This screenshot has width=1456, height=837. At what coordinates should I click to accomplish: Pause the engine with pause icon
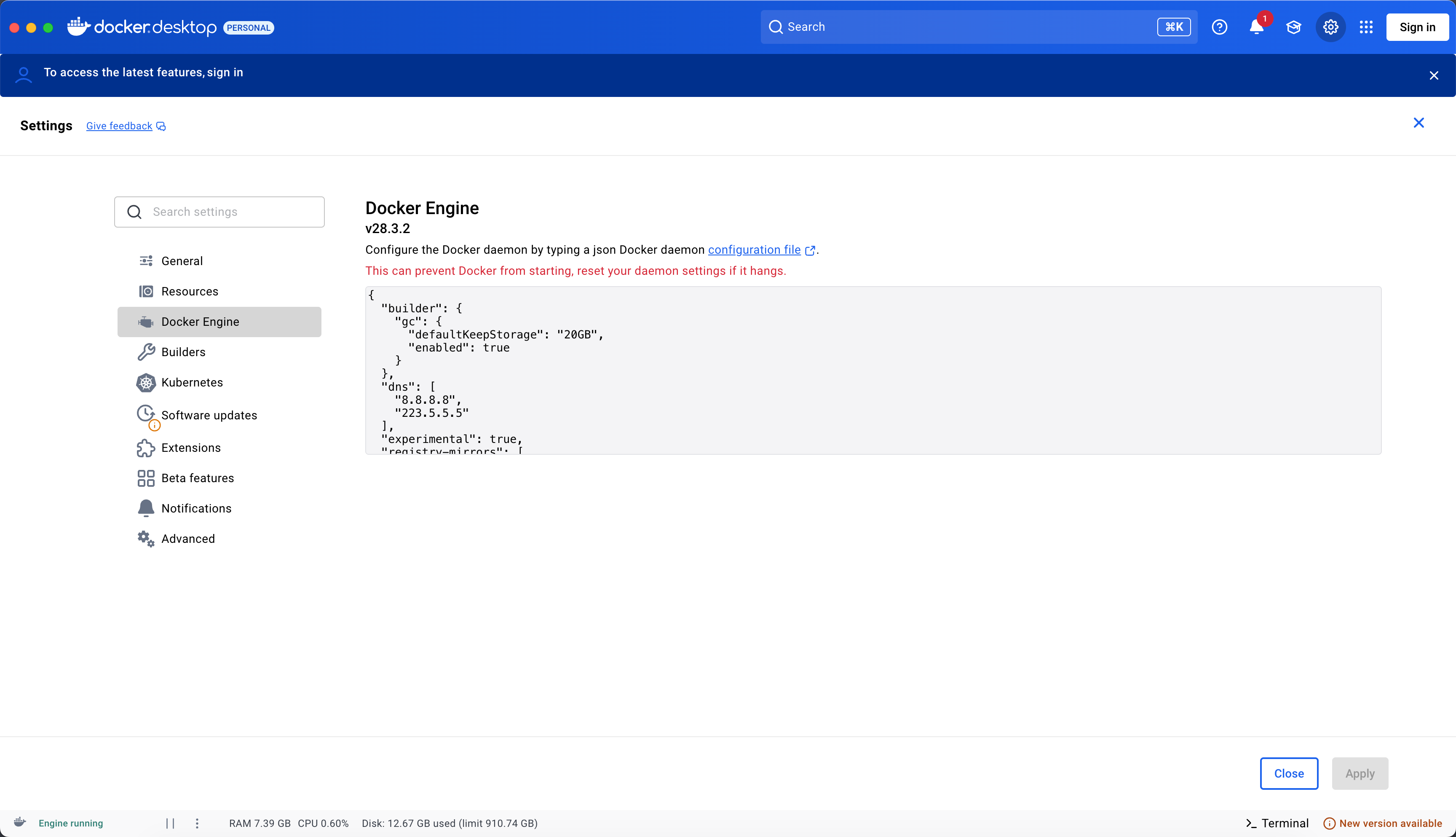(x=170, y=823)
